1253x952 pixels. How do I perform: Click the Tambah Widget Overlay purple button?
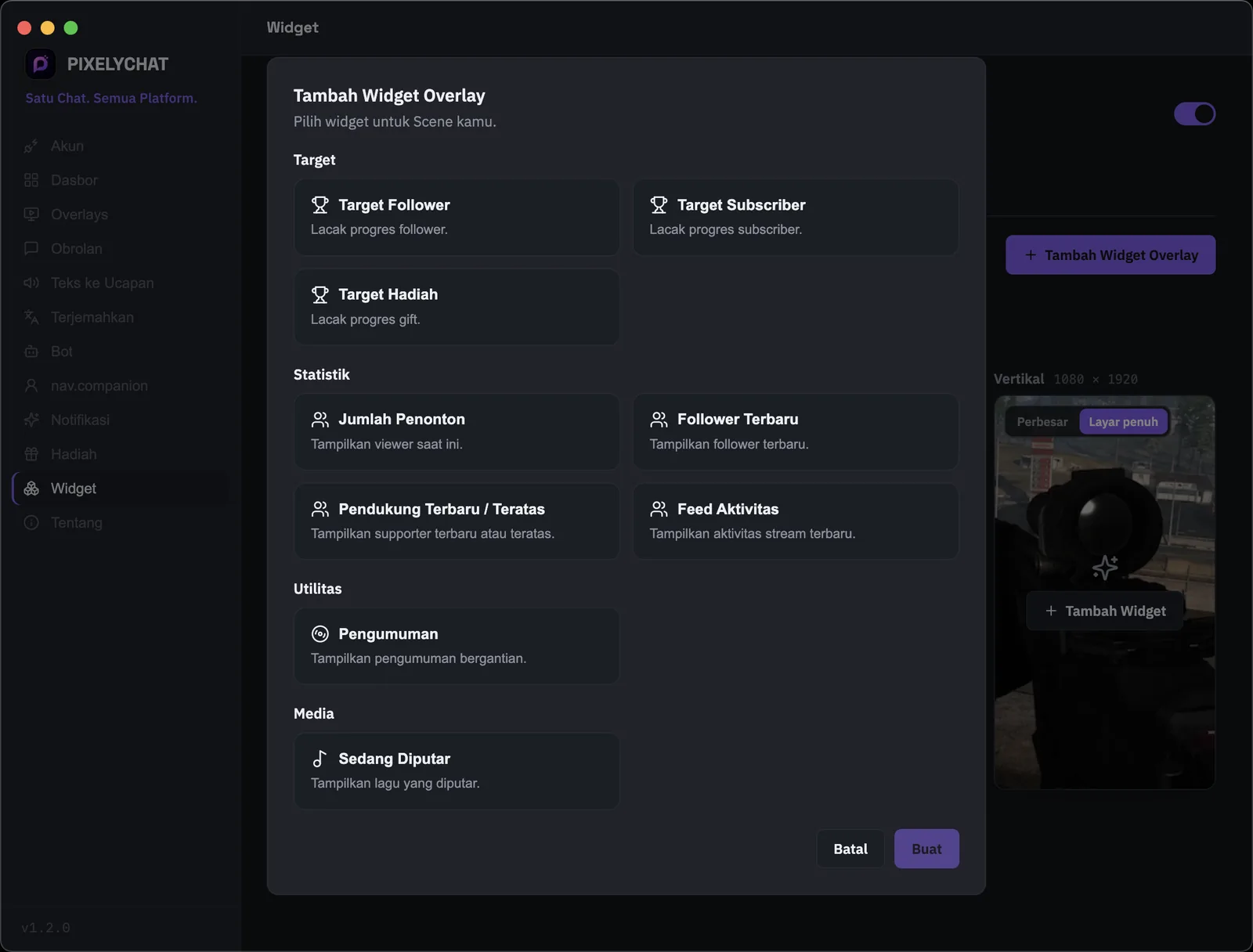coord(1110,255)
